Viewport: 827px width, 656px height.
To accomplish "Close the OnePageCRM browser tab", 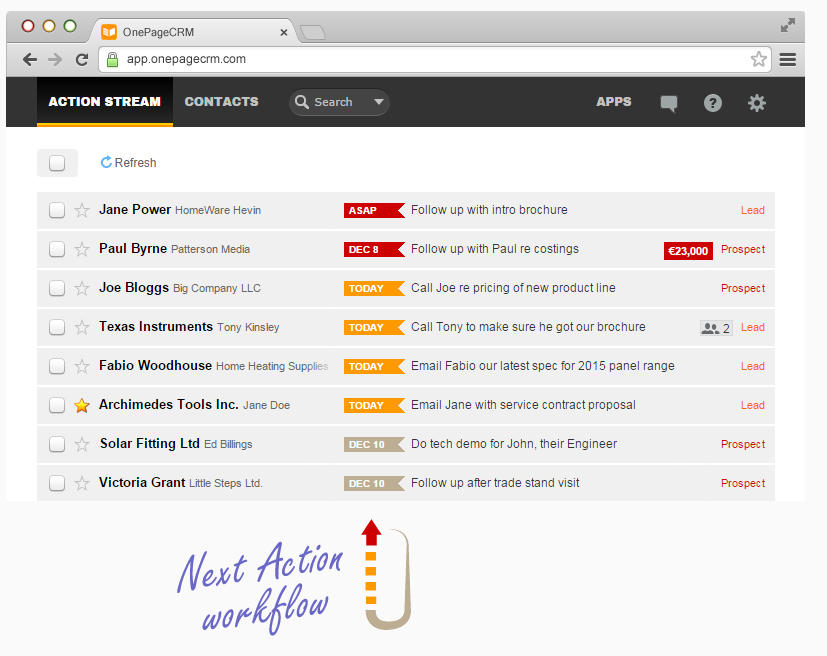I will point(284,33).
